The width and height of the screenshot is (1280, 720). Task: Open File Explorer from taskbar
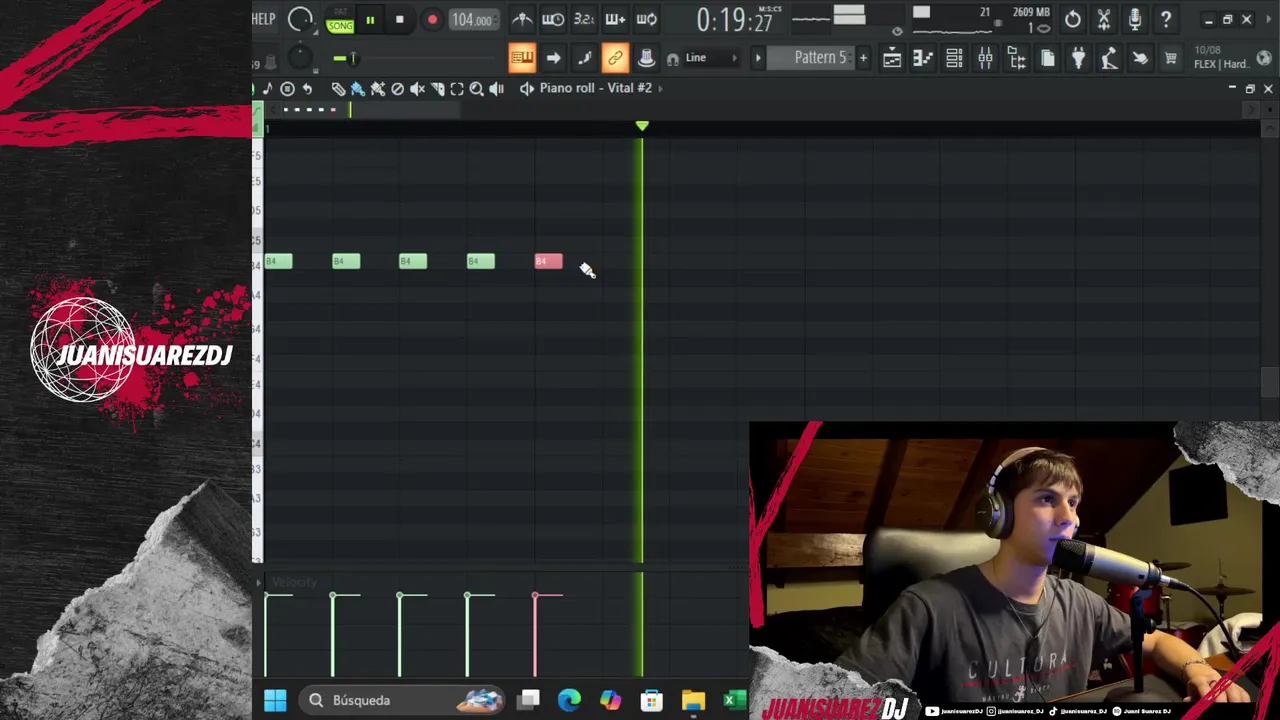coord(693,700)
